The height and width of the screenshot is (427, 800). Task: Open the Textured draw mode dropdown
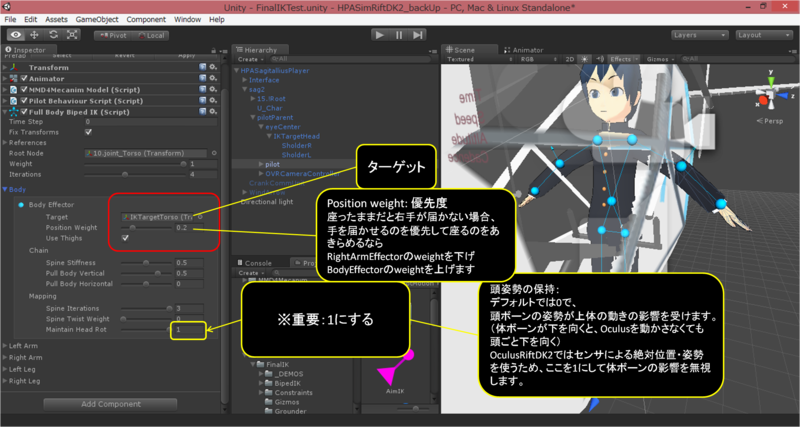(479, 59)
